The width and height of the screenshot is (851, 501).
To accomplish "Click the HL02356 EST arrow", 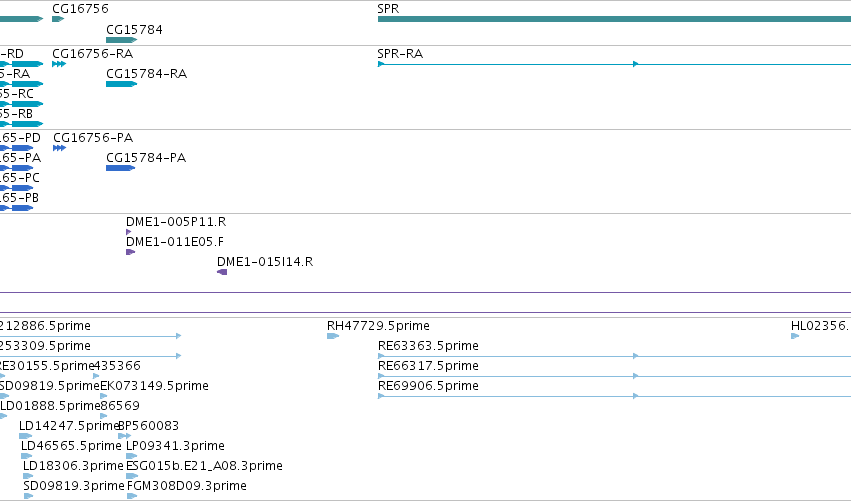I will [x=795, y=336].
